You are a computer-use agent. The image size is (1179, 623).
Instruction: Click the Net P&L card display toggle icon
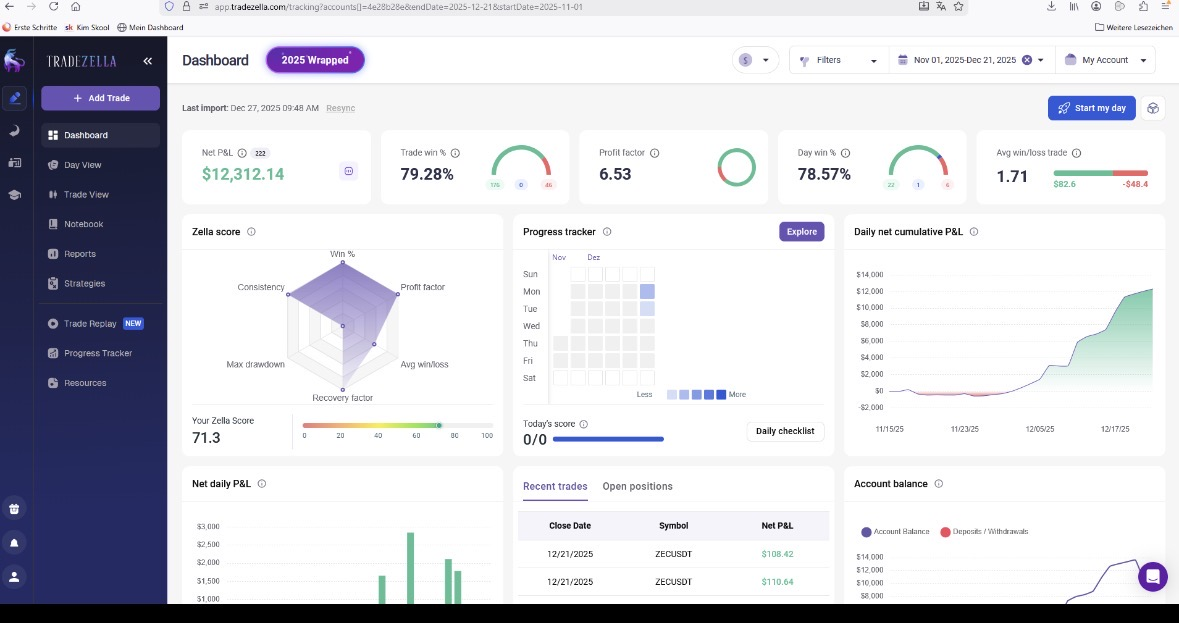coord(348,171)
